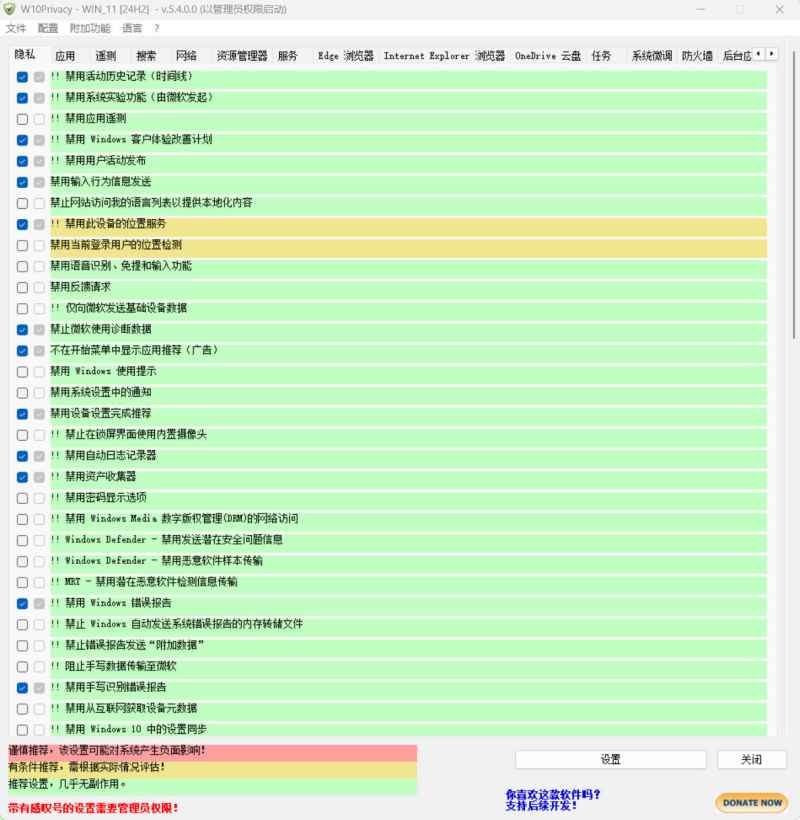Check 禁用 Windows 10 中的设置同步 checkbox
The width and height of the screenshot is (800, 820).
(22, 730)
